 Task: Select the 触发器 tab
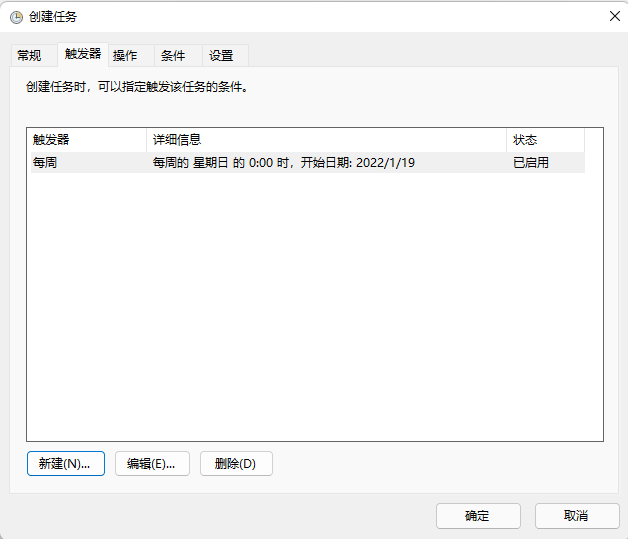pos(82,54)
